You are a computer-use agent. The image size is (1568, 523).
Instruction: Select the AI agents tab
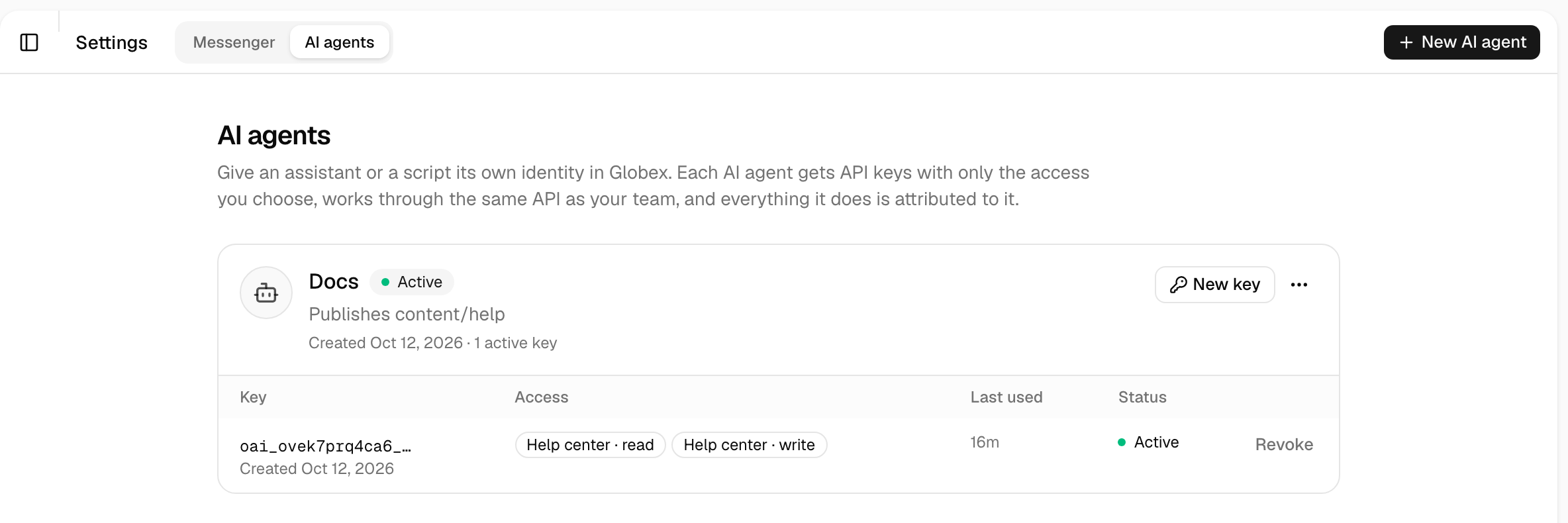340,42
